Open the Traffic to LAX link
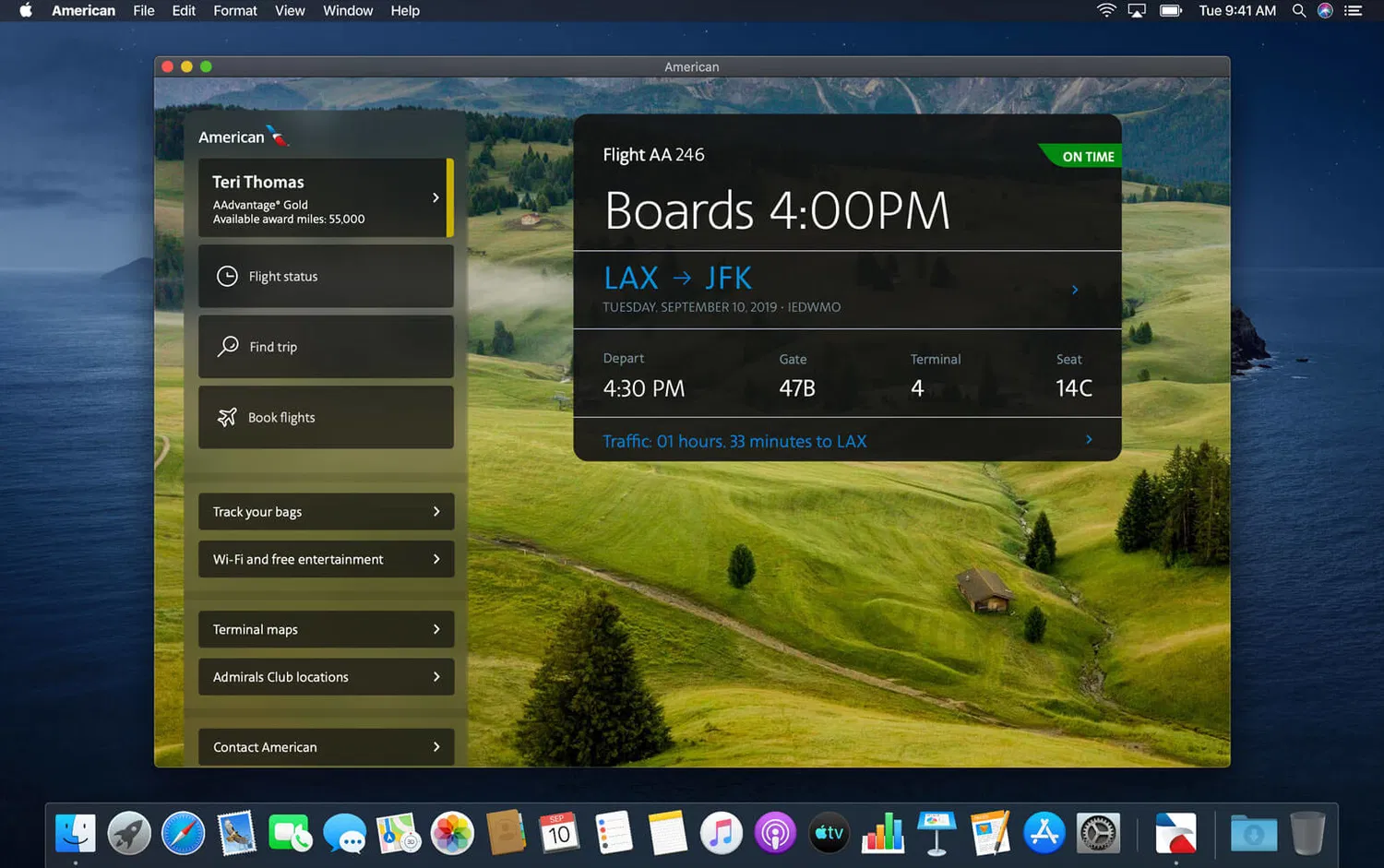This screenshot has width=1384, height=868. pos(847,440)
